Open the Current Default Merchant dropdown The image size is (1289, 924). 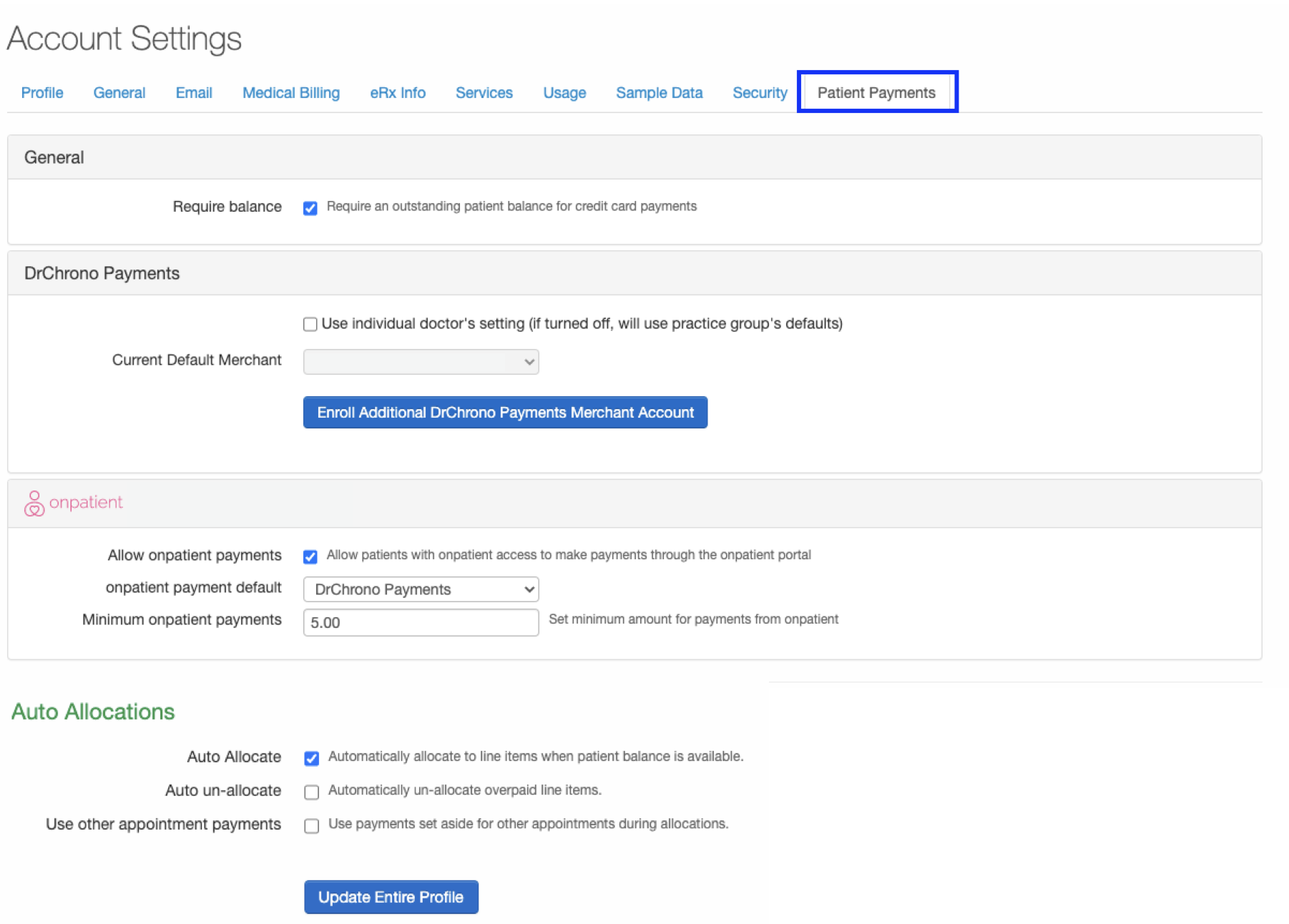(421, 362)
